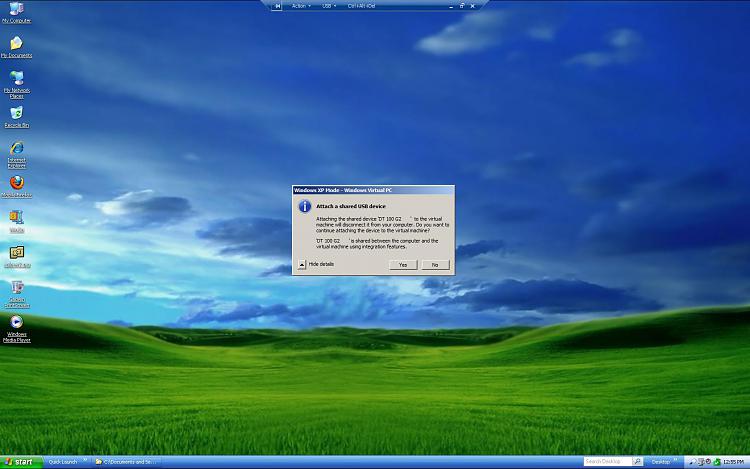Select Internet Explorer desktop icon

tap(16, 155)
